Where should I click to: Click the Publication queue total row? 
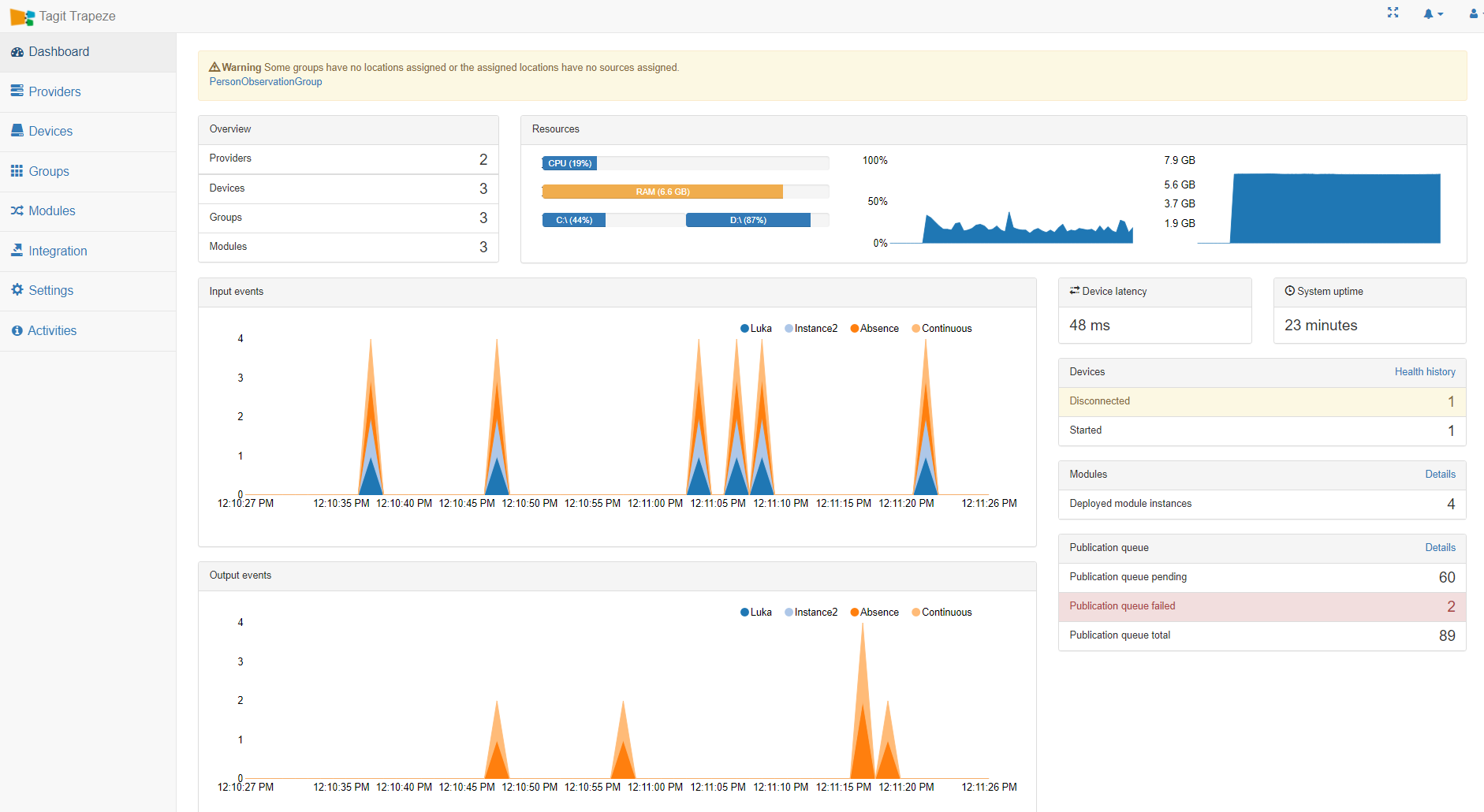1262,636
